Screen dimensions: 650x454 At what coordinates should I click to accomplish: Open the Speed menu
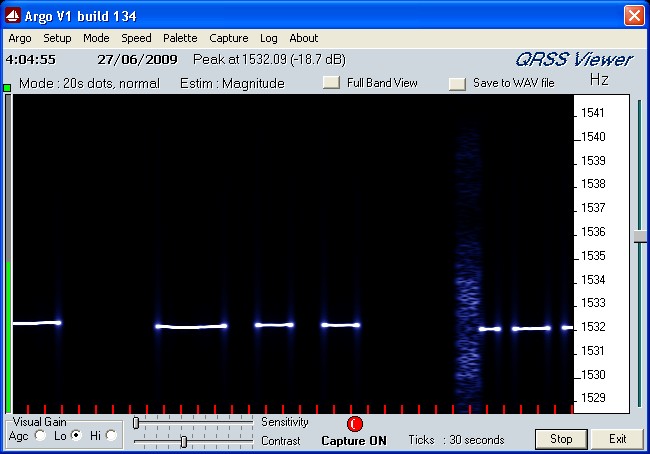point(137,38)
